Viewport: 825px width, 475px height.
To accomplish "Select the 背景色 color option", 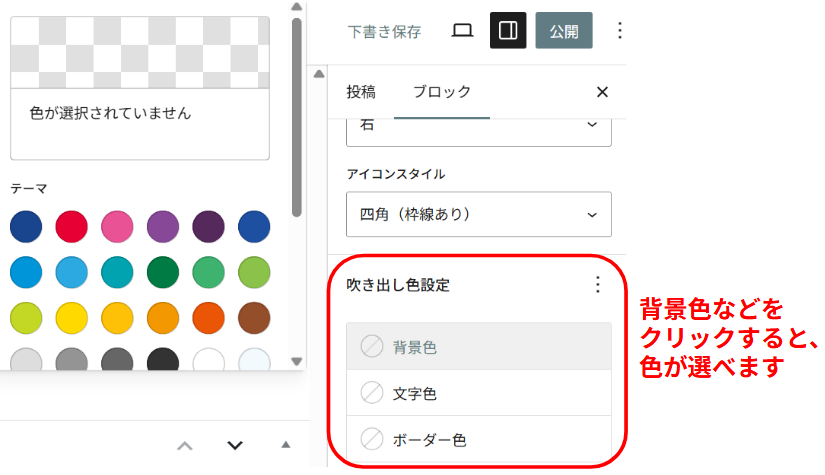I will coord(478,347).
